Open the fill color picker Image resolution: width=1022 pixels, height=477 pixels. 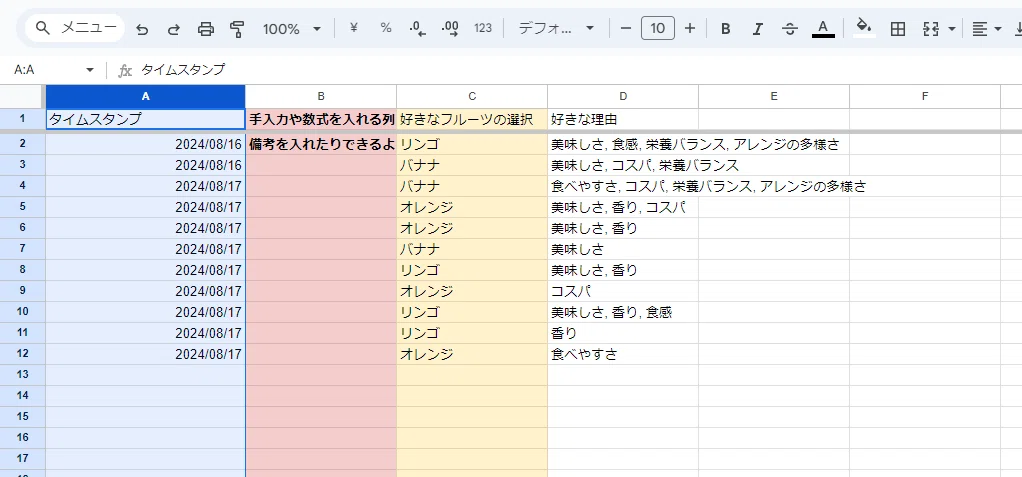(864, 28)
